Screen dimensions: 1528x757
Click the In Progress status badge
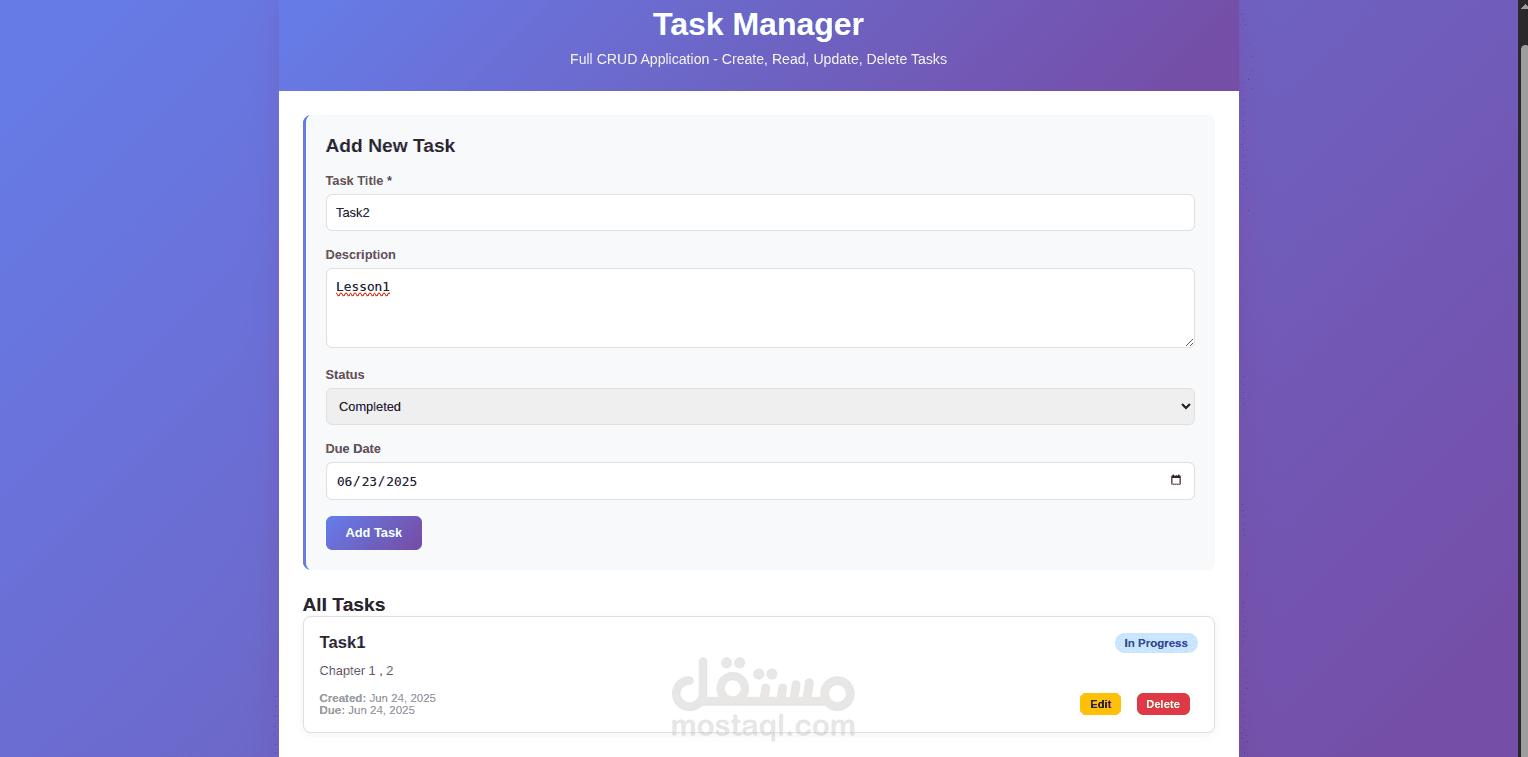1156,643
